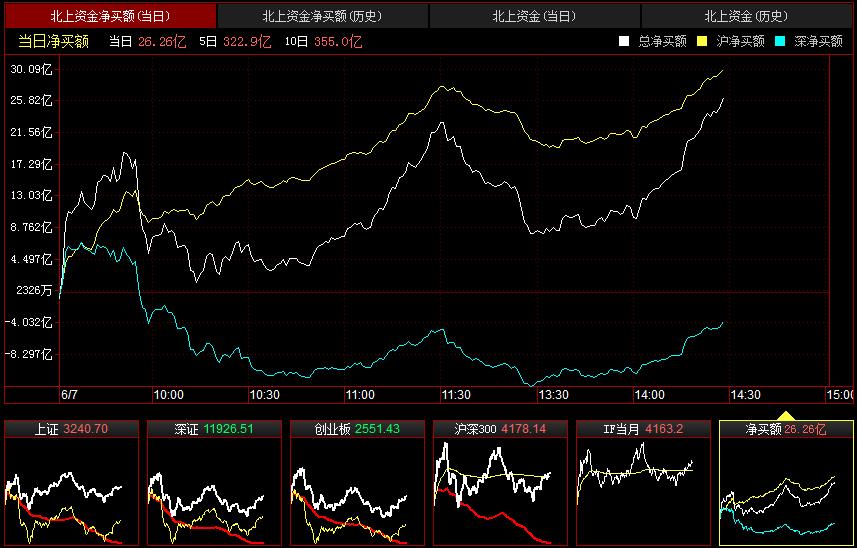Open the 北上资金(当日) tab

pos(534,15)
